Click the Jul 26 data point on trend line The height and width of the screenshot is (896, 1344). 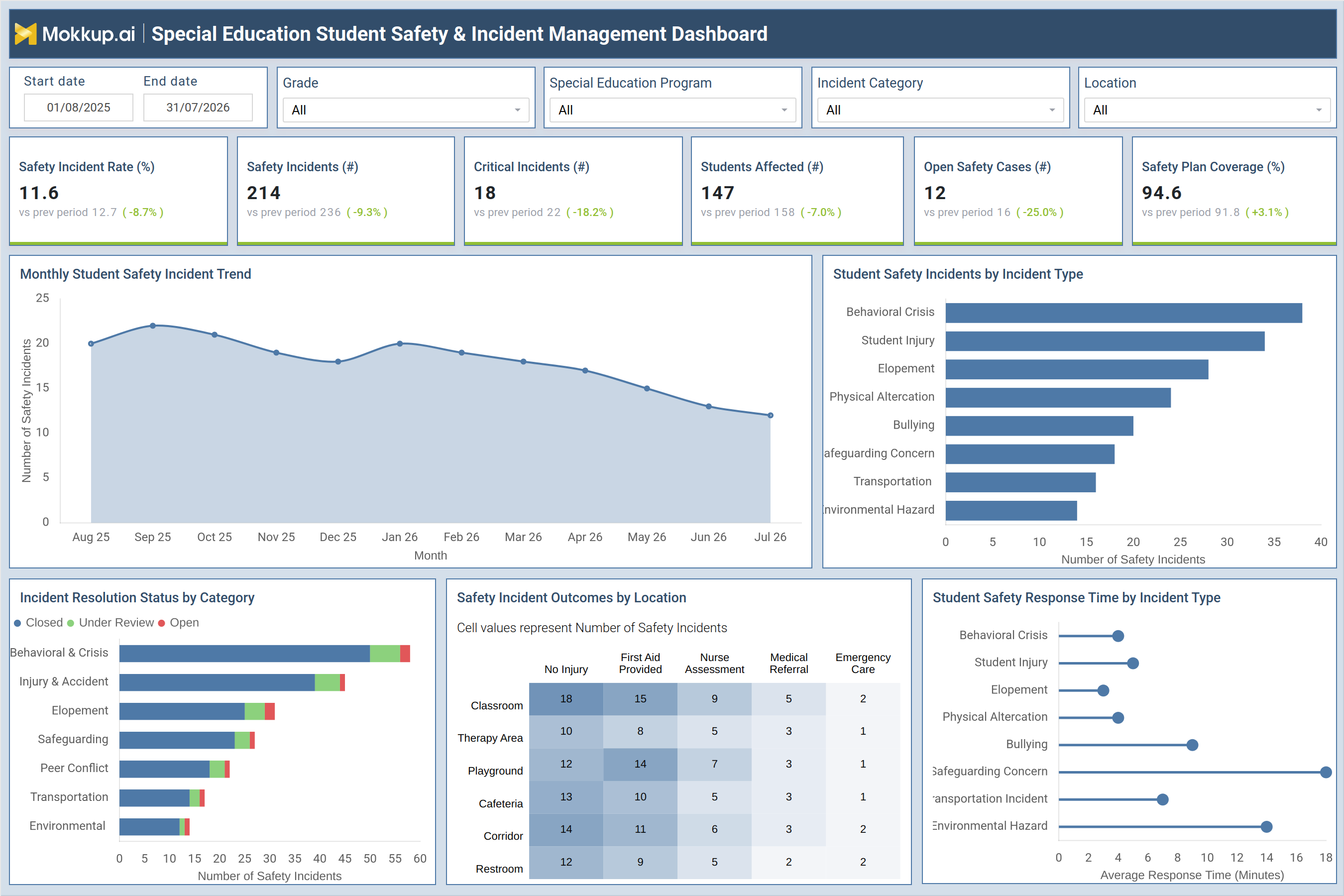click(x=770, y=416)
